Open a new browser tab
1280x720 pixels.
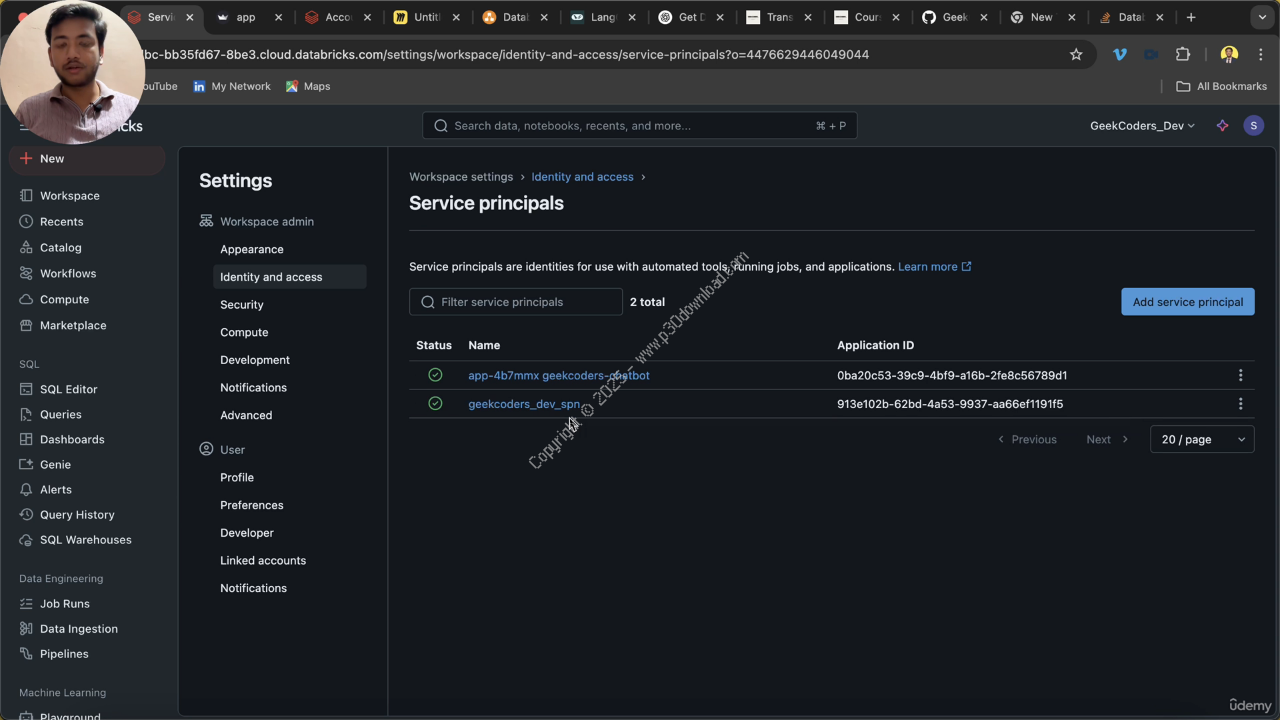[1190, 17]
